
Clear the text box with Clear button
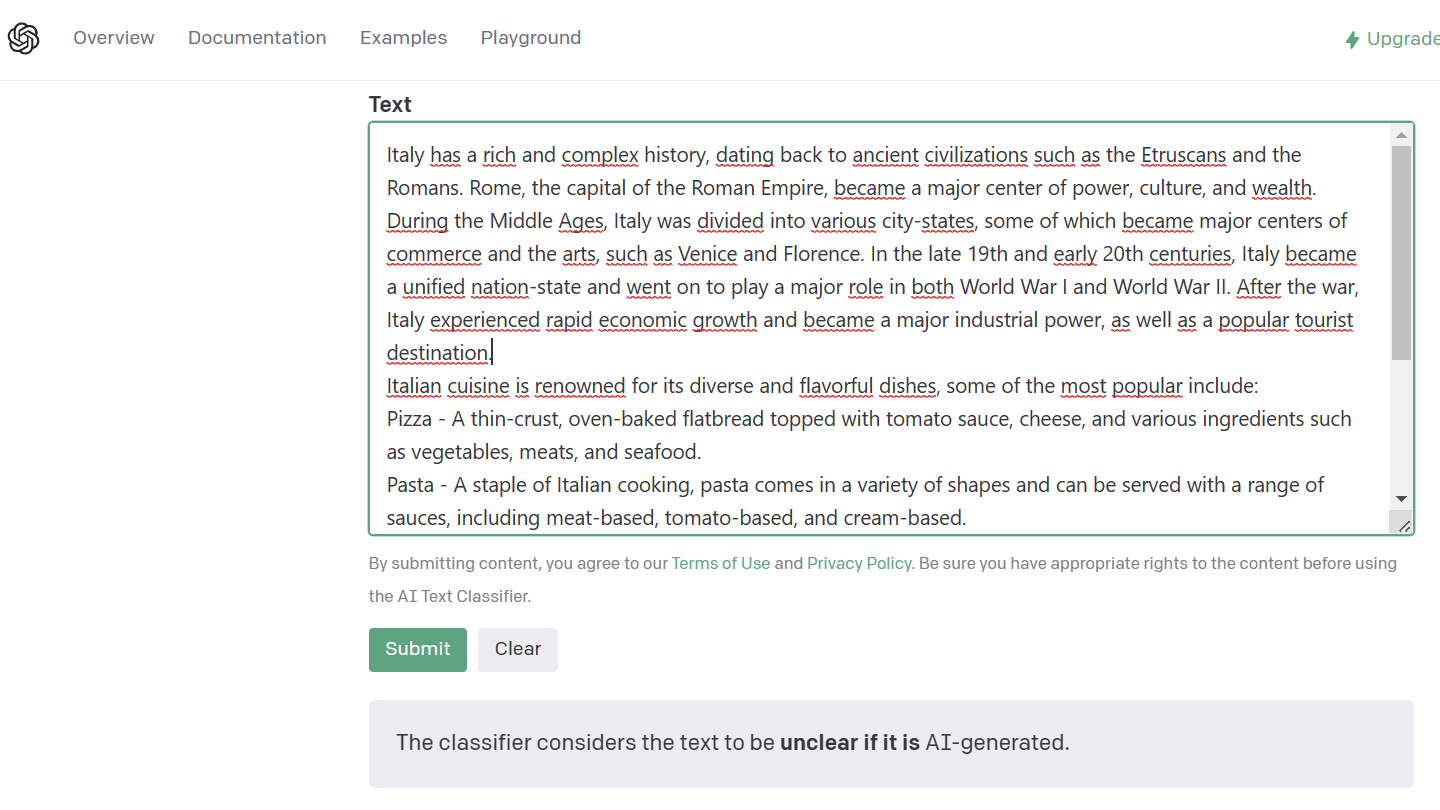(518, 649)
